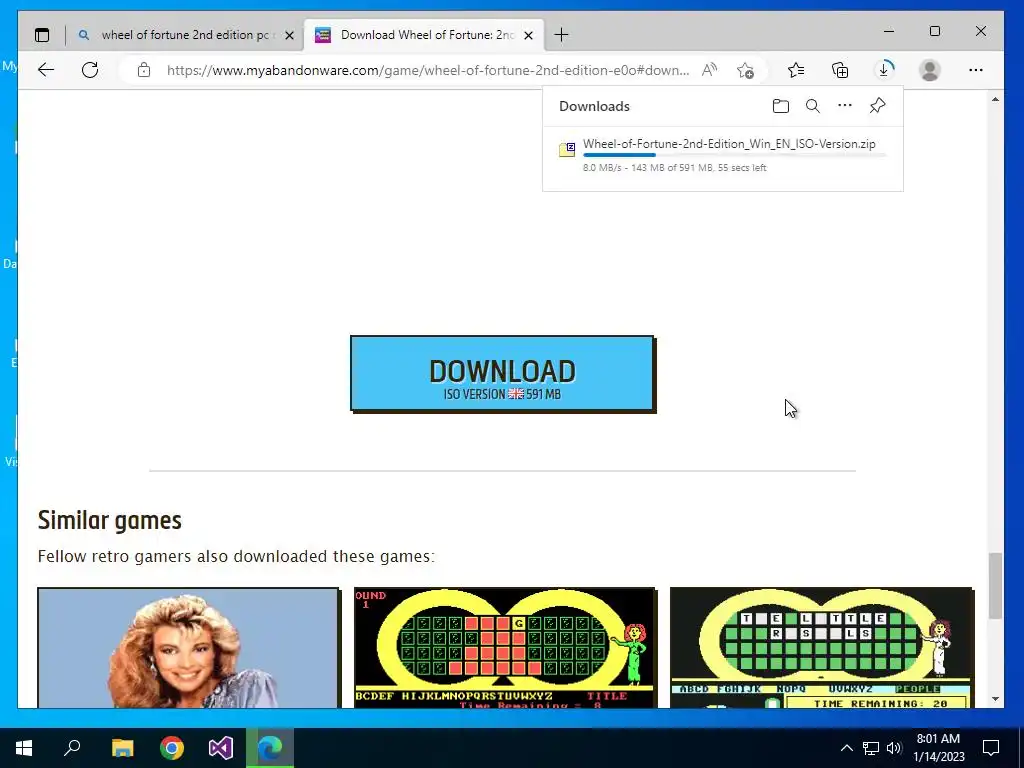Close the wheel of fortune search tab
This screenshot has height=768, width=1024.
coord(289,35)
